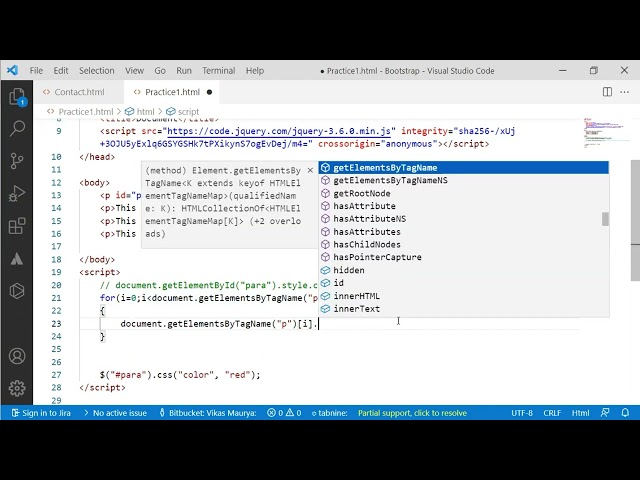The width and height of the screenshot is (640, 480).
Task: Place cursor on the </body> line
Action: coord(97,259)
